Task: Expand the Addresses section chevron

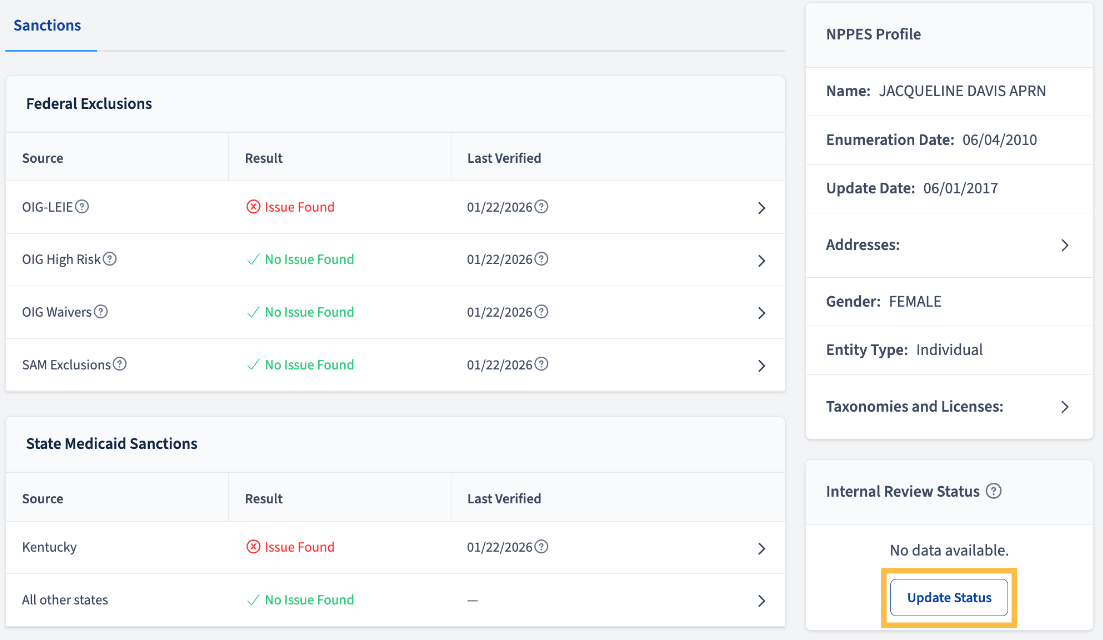Action: click(1064, 245)
